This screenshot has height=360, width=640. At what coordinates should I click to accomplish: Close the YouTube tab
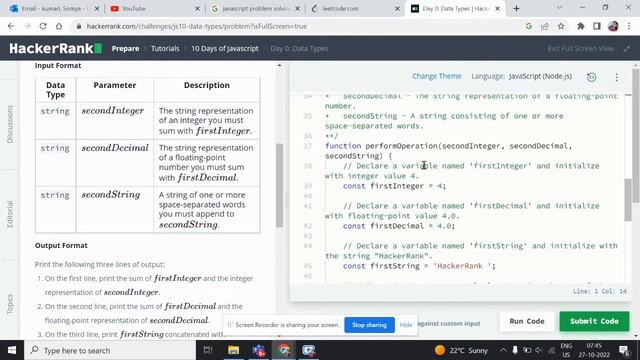coord(198,8)
